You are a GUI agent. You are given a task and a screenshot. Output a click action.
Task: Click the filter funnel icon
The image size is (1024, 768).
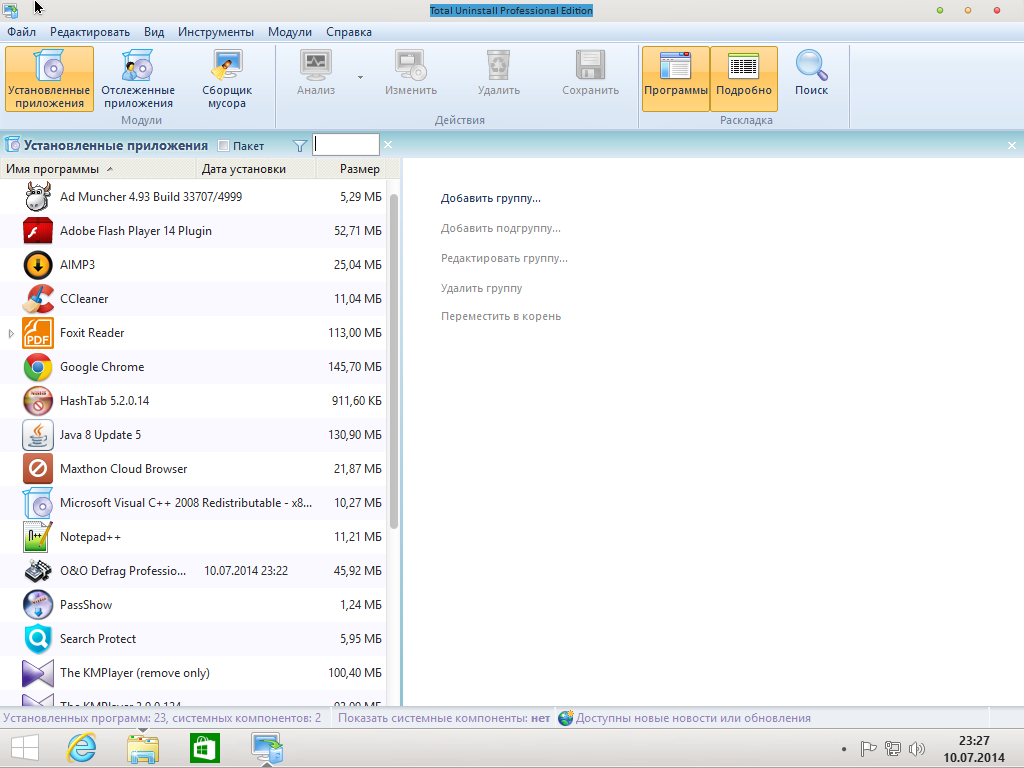tap(300, 146)
